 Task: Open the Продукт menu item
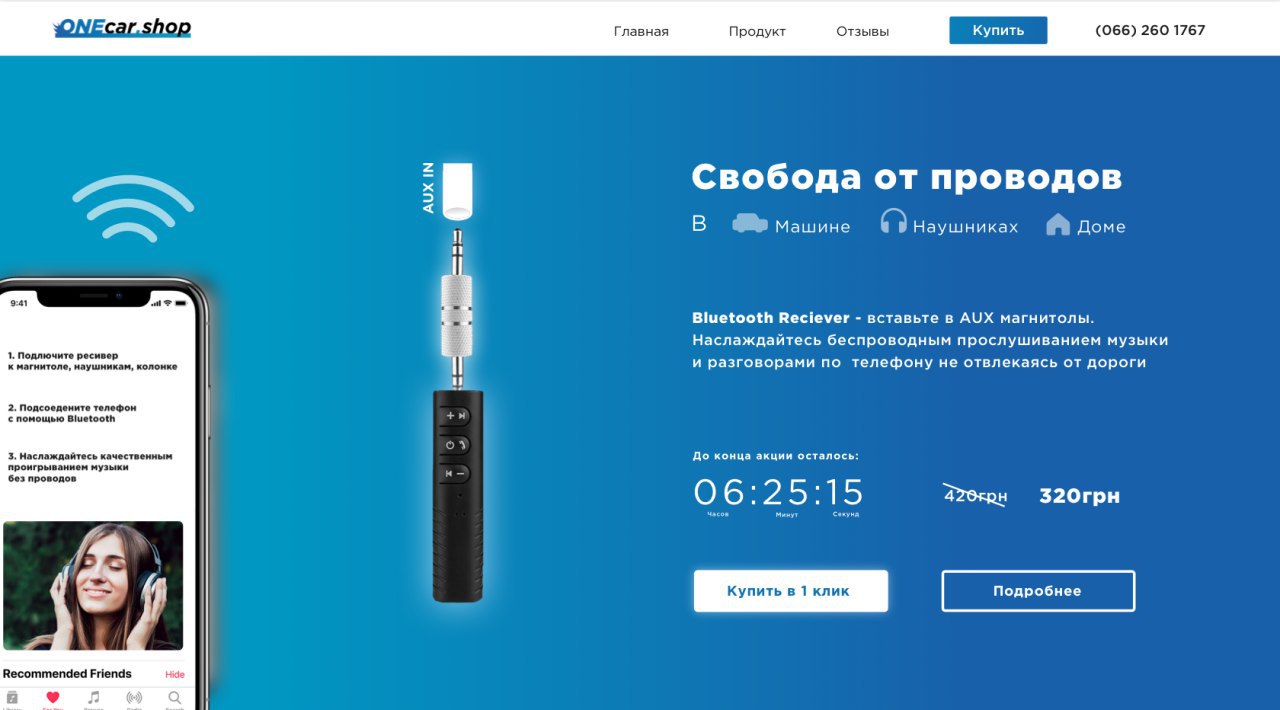757,31
